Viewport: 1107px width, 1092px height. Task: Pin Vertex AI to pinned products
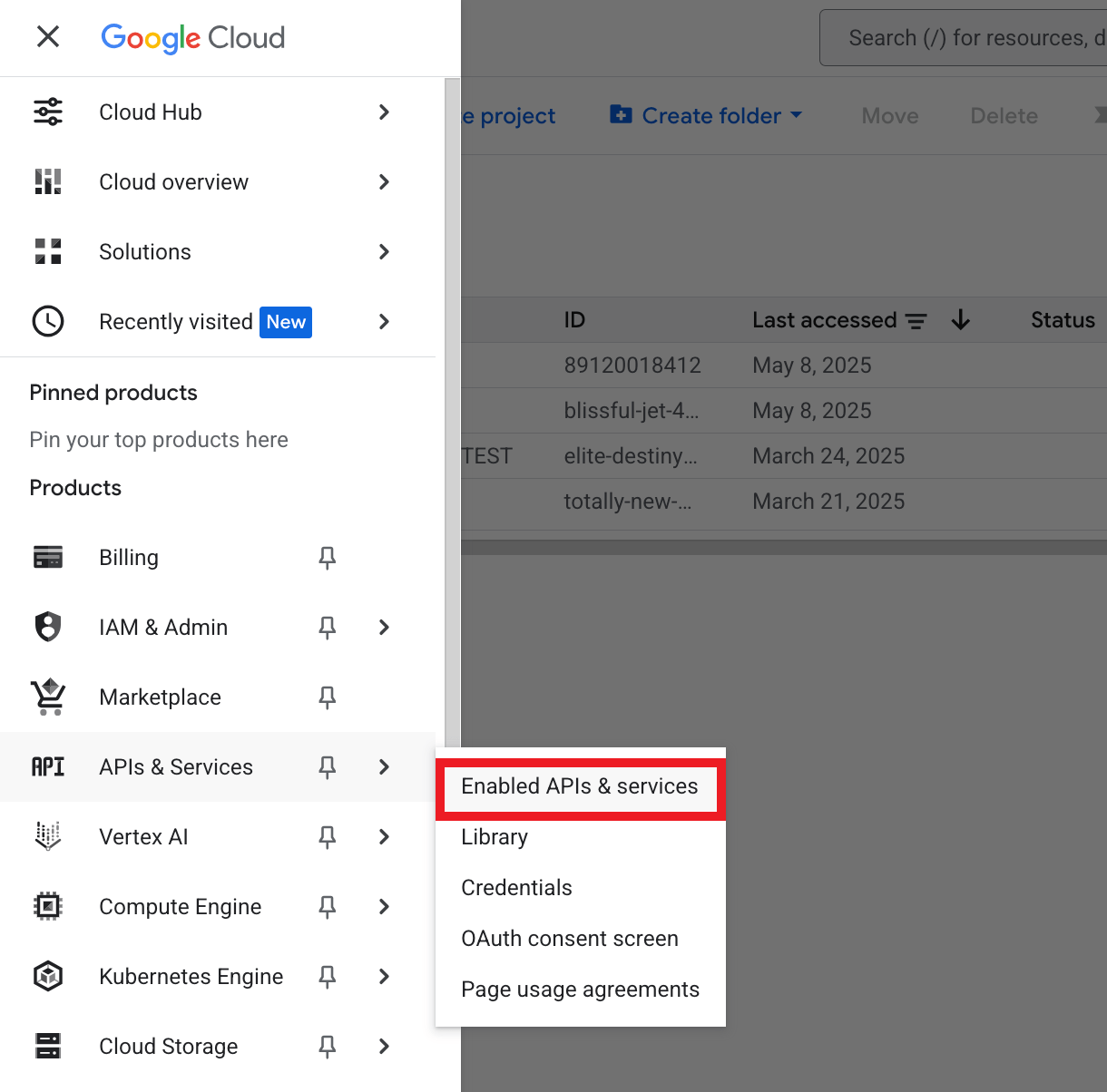tap(328, 837)
